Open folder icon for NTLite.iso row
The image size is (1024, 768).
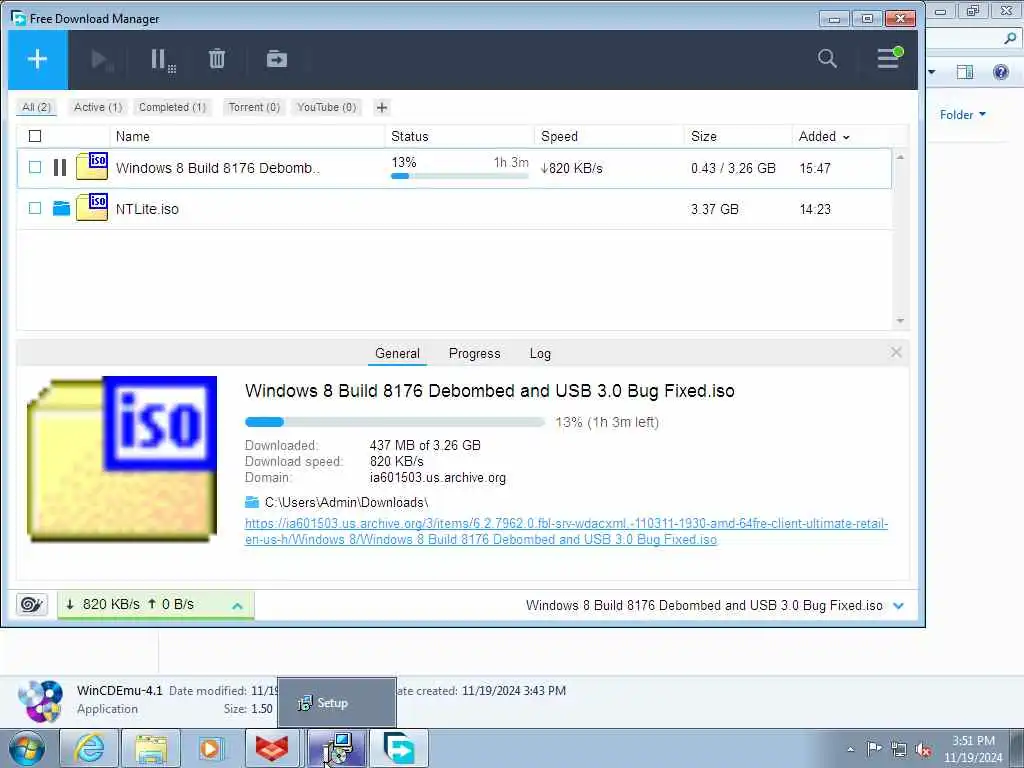click(x=61, y=208)
